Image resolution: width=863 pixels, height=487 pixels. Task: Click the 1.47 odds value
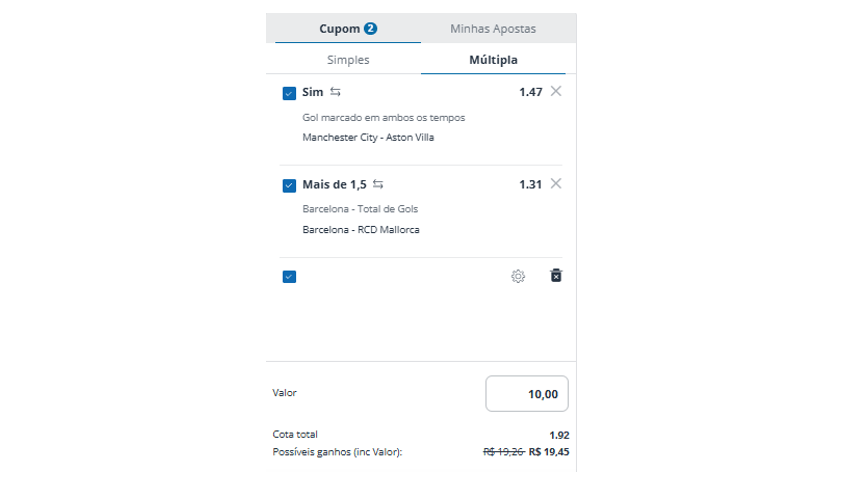coord(530,92)
